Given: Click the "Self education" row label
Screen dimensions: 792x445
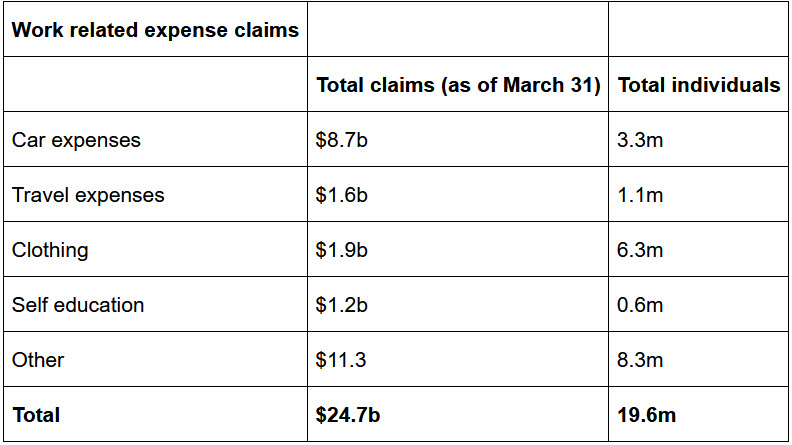Looking at the screenshot, I should 78,305.
